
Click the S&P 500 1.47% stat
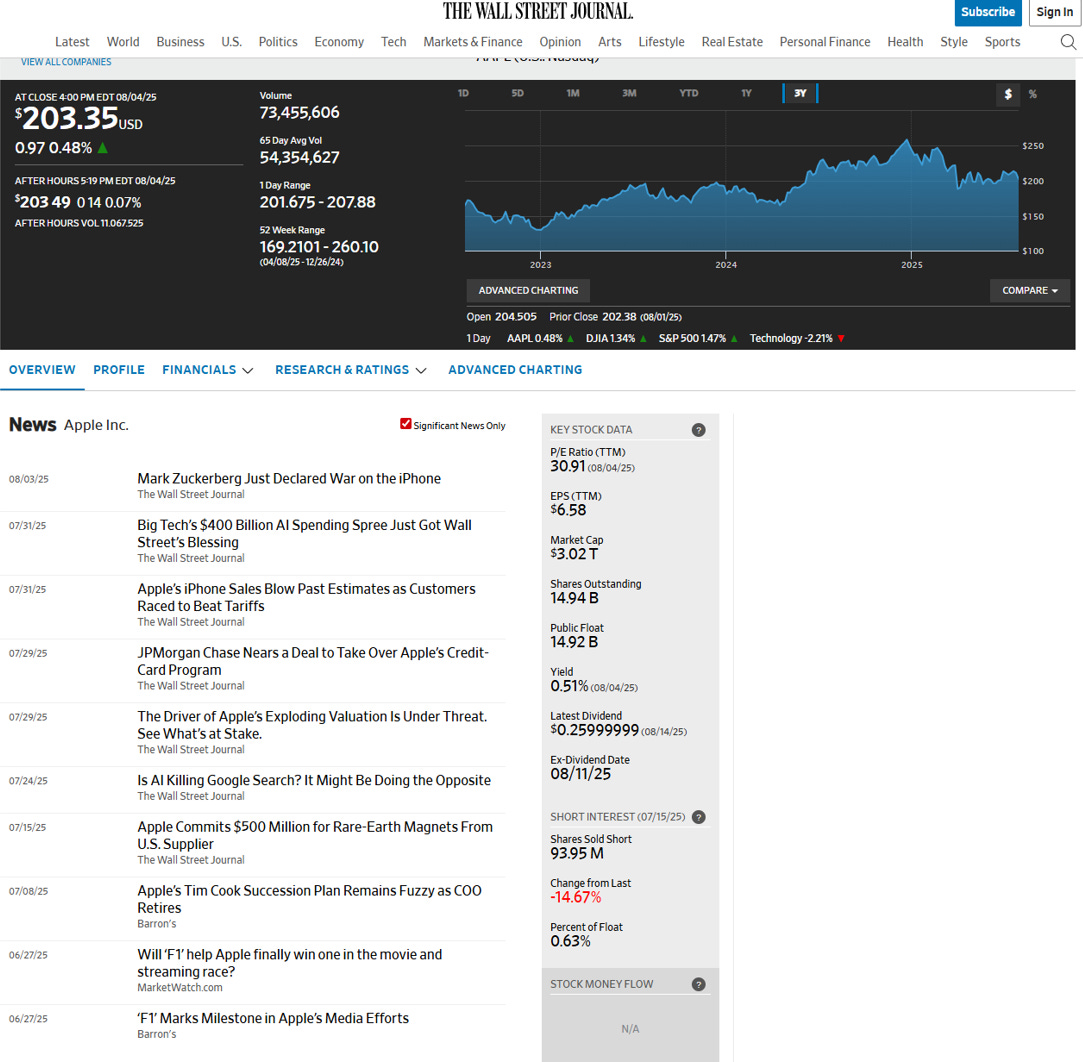[698, 338]
